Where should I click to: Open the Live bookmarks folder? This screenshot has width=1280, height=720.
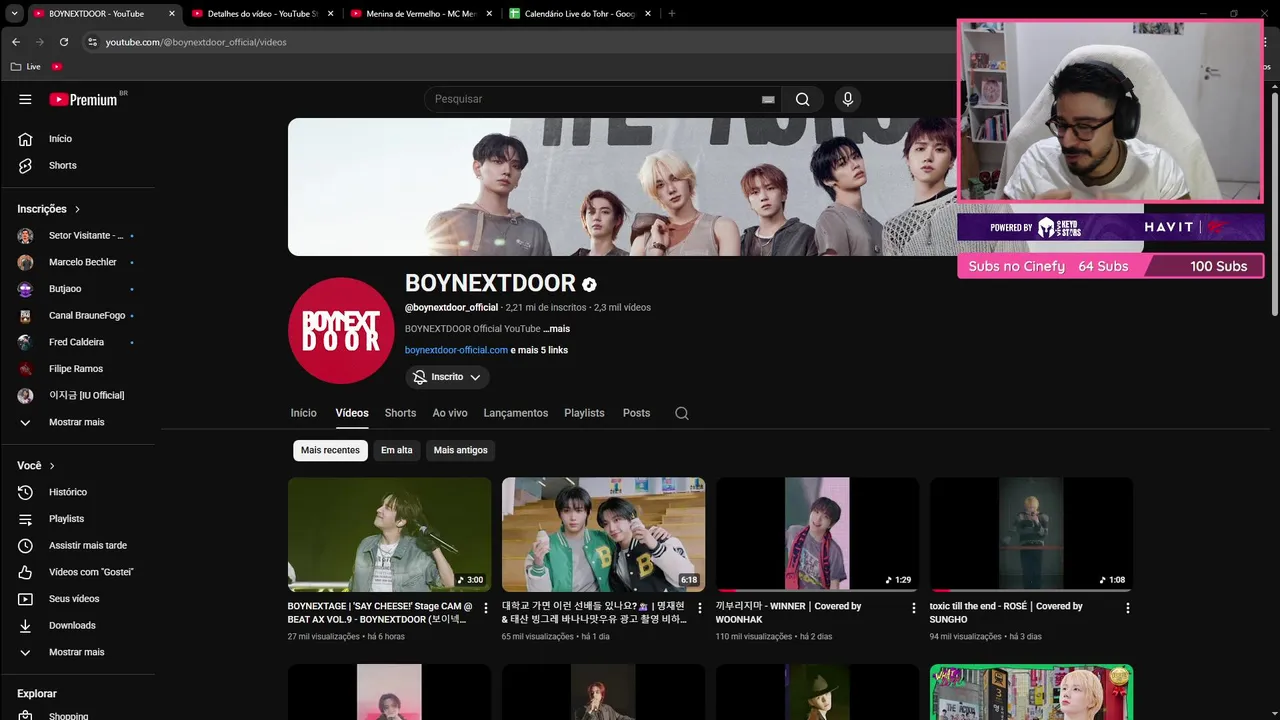(26, 66)
